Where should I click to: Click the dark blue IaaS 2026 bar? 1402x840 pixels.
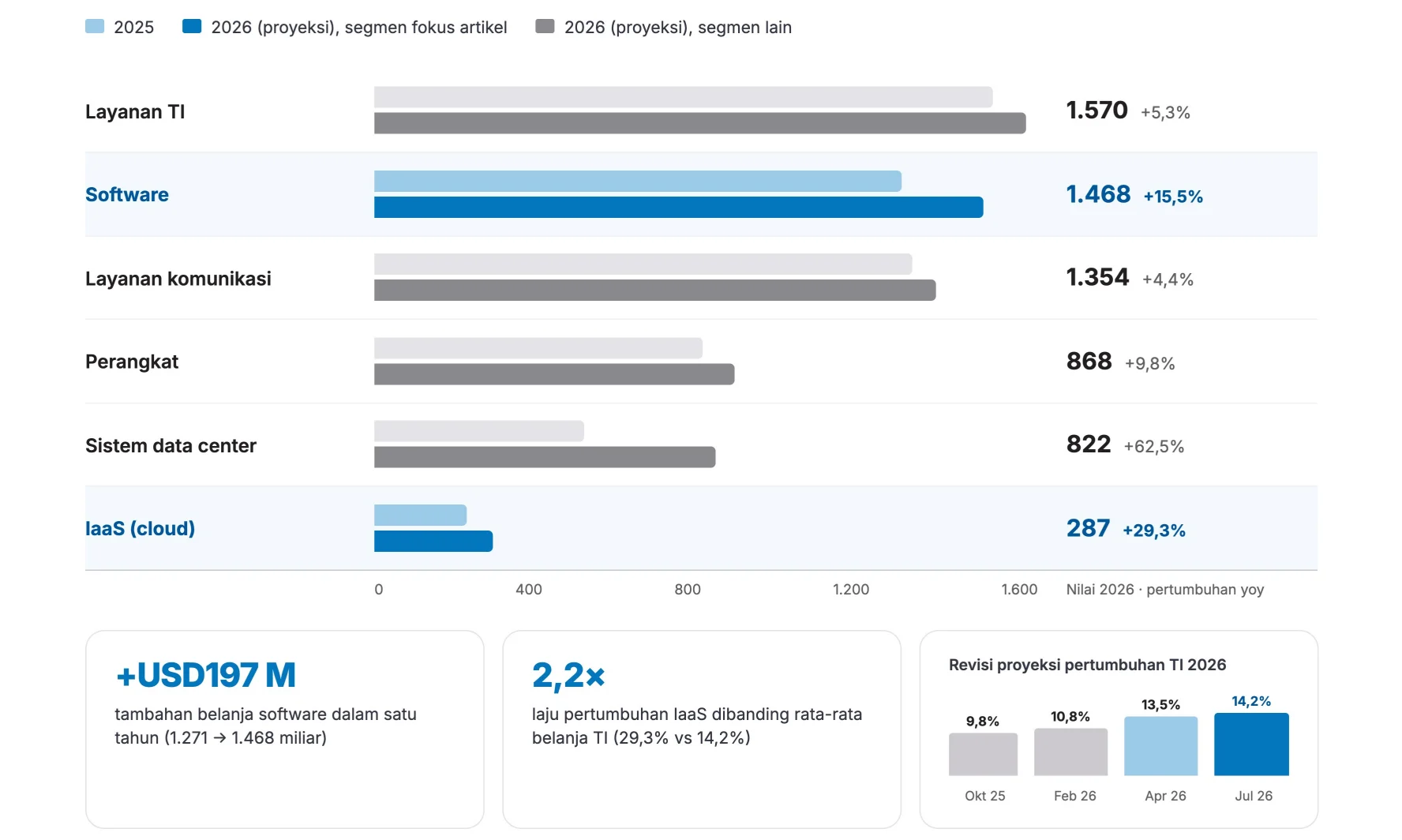[x=433, y=542]
